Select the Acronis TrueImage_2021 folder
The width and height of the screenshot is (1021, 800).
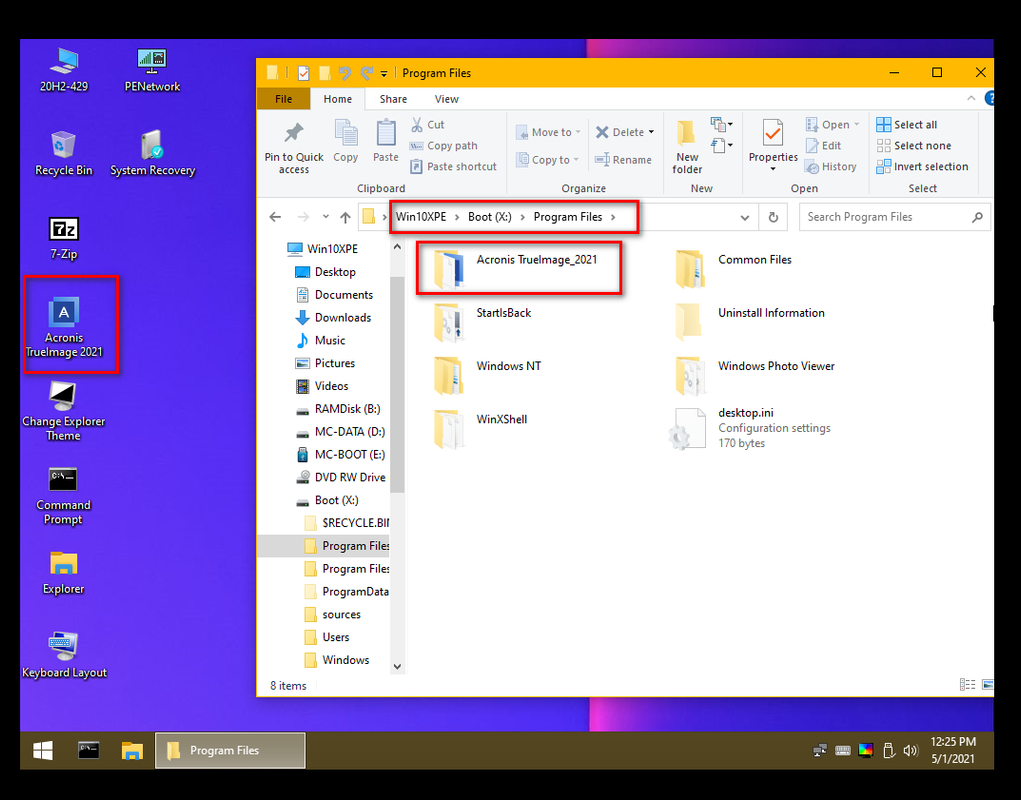pyautogui.click(x=518, y=269)
